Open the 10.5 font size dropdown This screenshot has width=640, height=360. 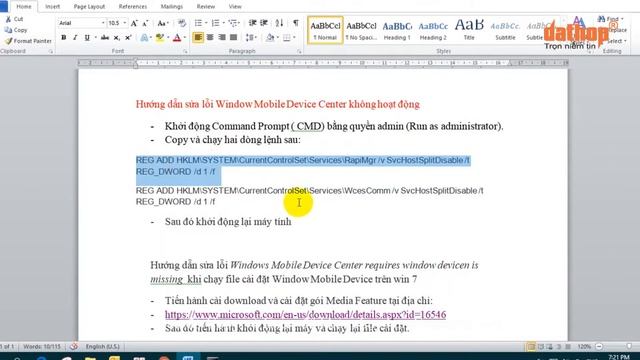(x=124, y=23)
